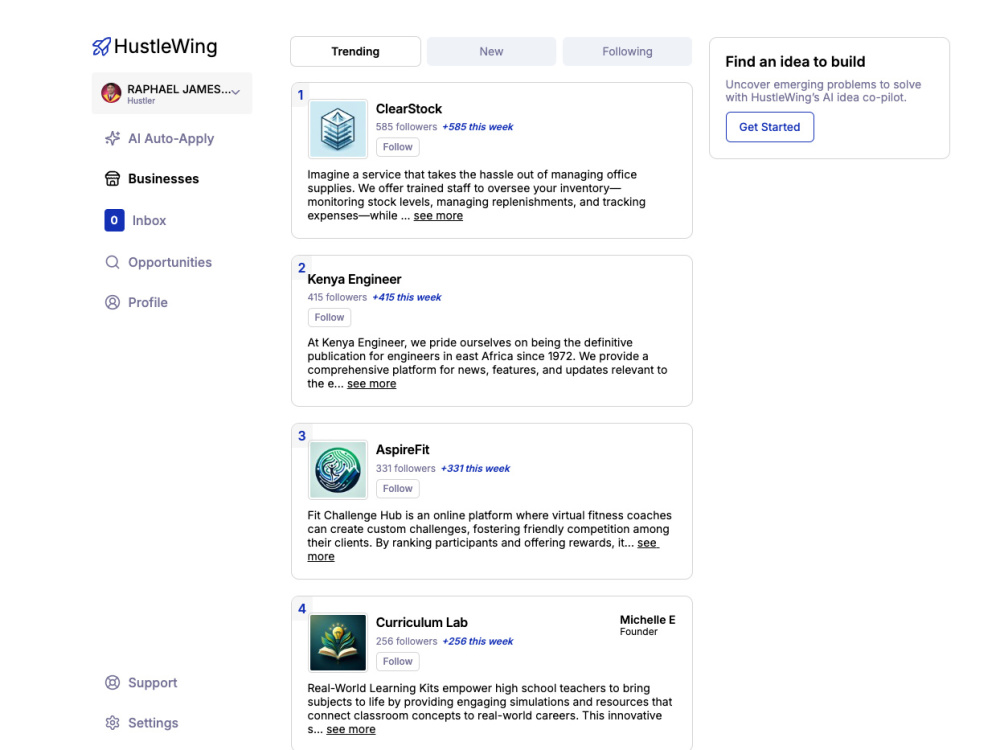Expand ClearStock description with see more

click(438, 216)
